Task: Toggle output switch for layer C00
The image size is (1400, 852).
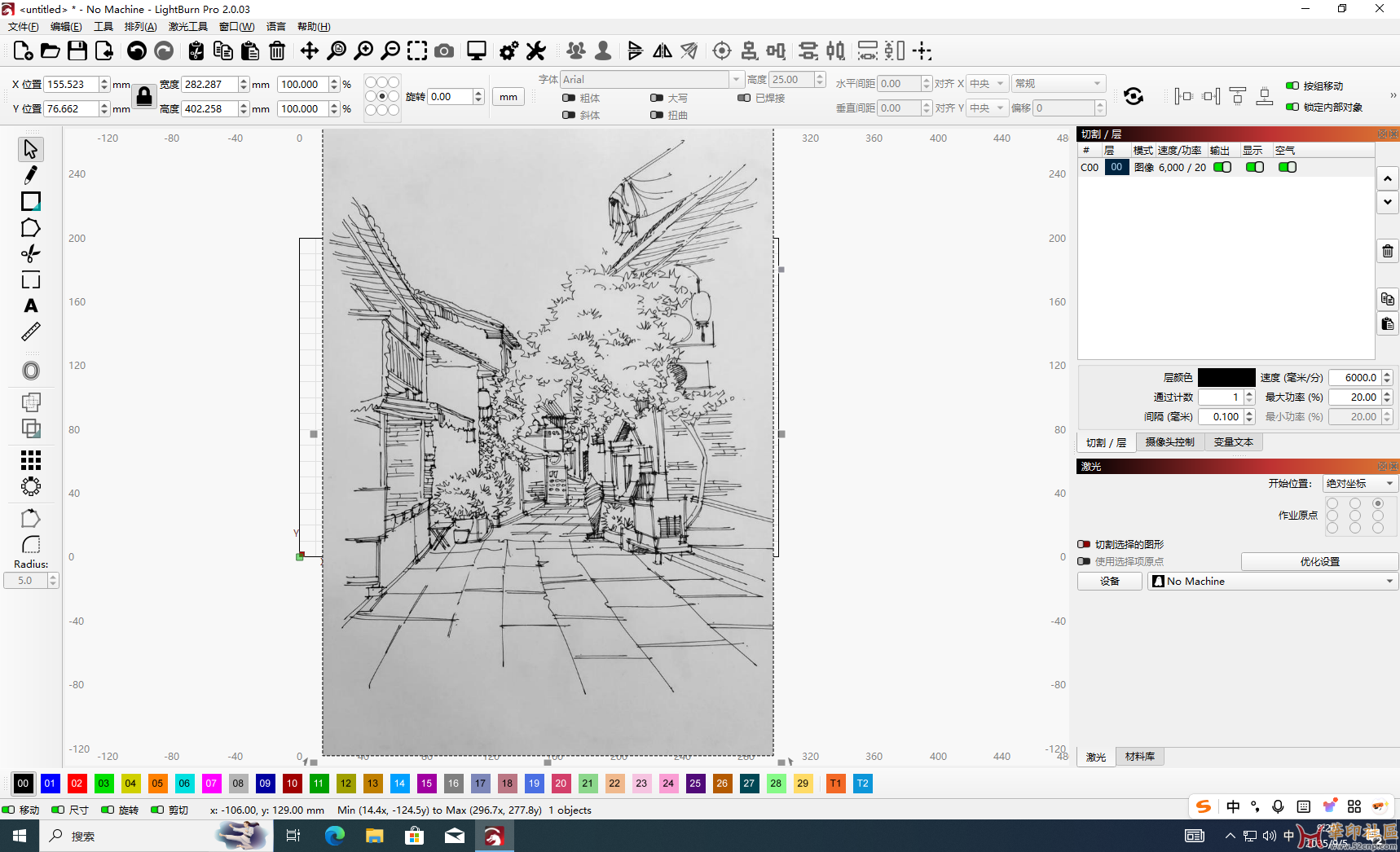Action: coord(1222,167)
